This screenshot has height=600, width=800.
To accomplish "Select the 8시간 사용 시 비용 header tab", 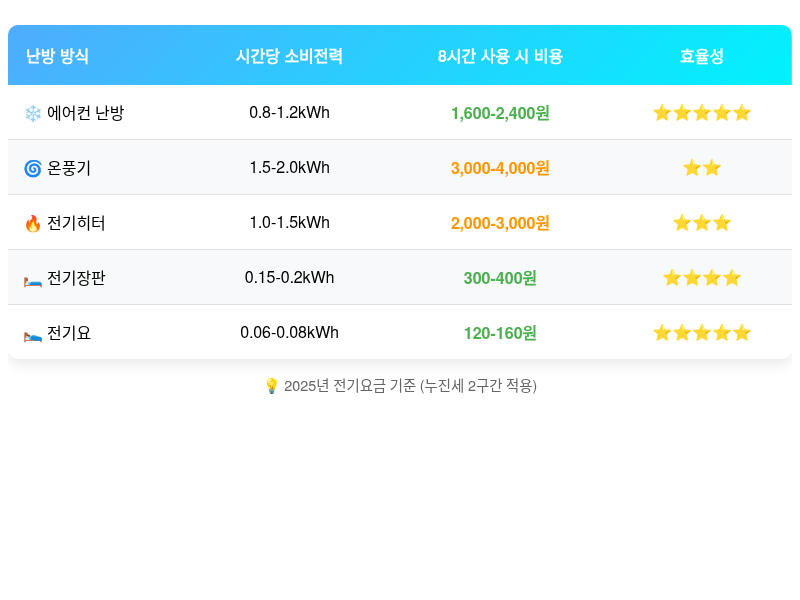I will pos(499,56).
